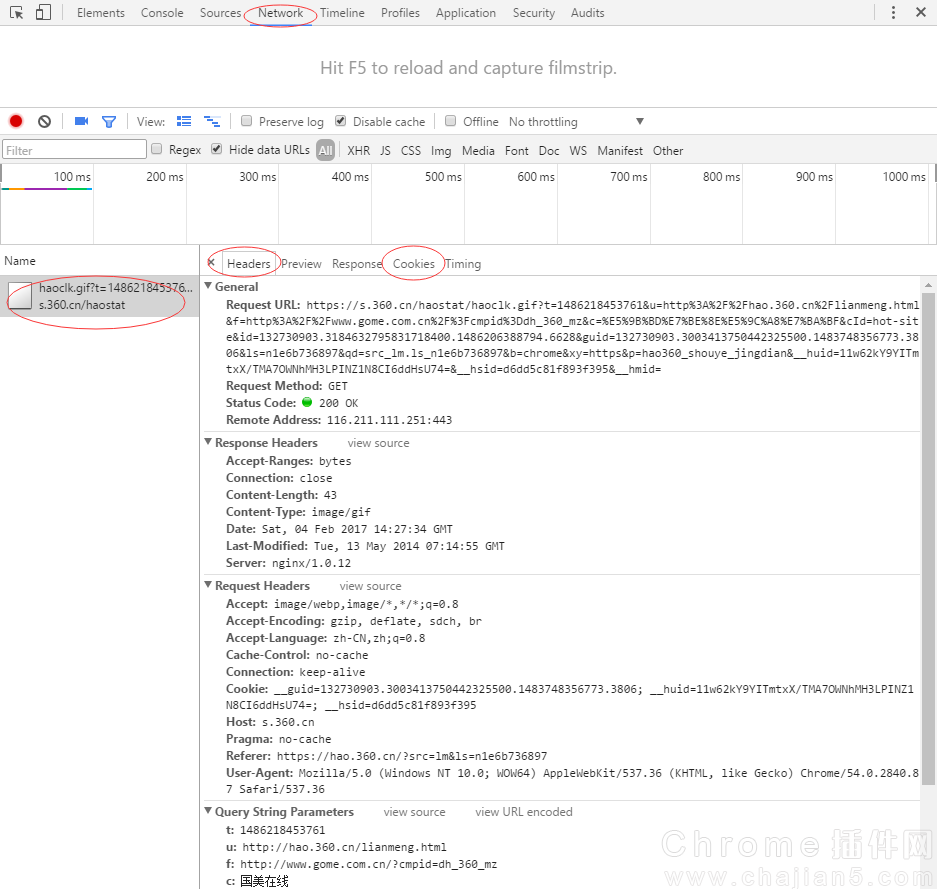Viewport: 937px width, 889px height.
Task: Toggle the blue filter funnel icon
Action: [109, 121]
